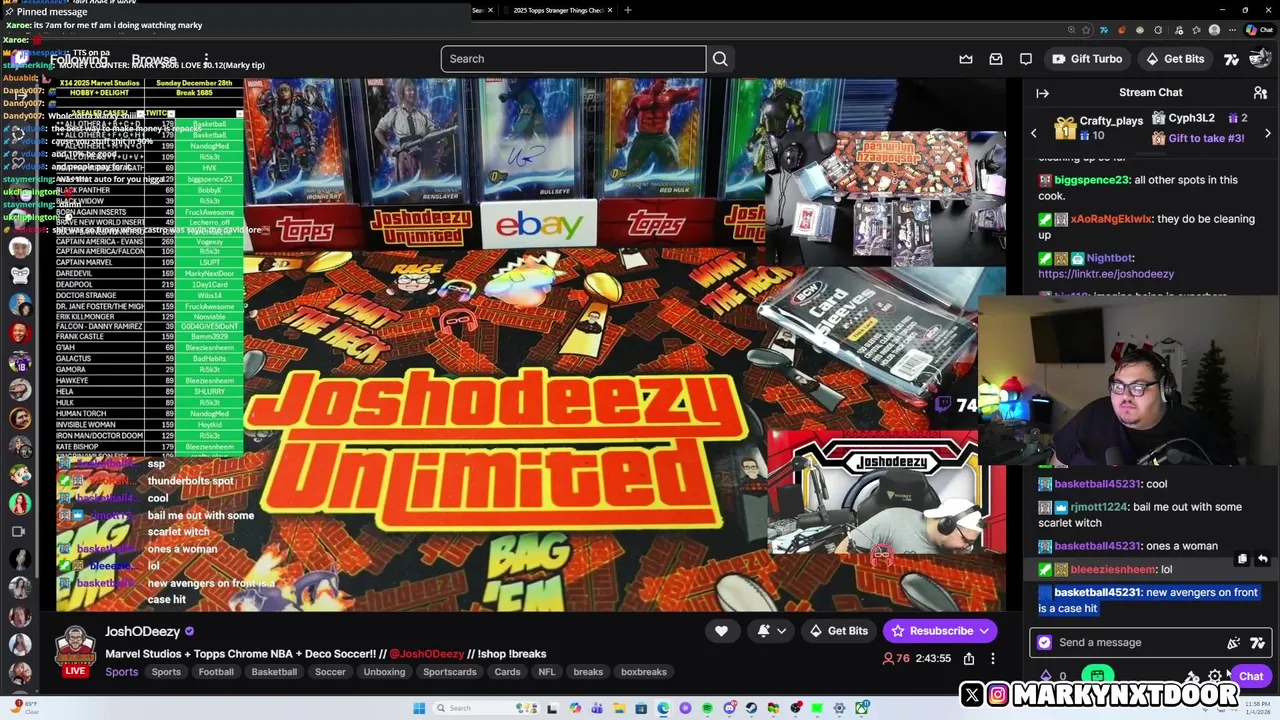Select the Unboxing tag
This screenshot has width=1280, height=720.
coord(384,672)
